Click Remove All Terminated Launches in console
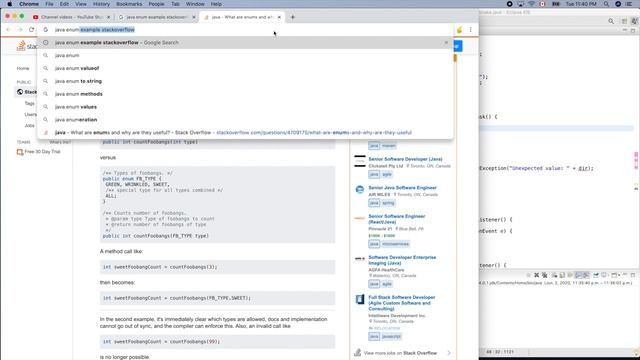This screenshot has height=360, width=640. click(544, 275)
